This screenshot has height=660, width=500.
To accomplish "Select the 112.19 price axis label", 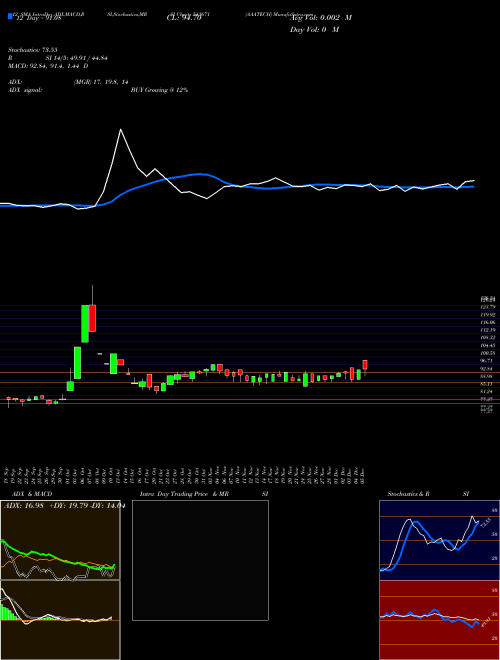I will point(487,330).
